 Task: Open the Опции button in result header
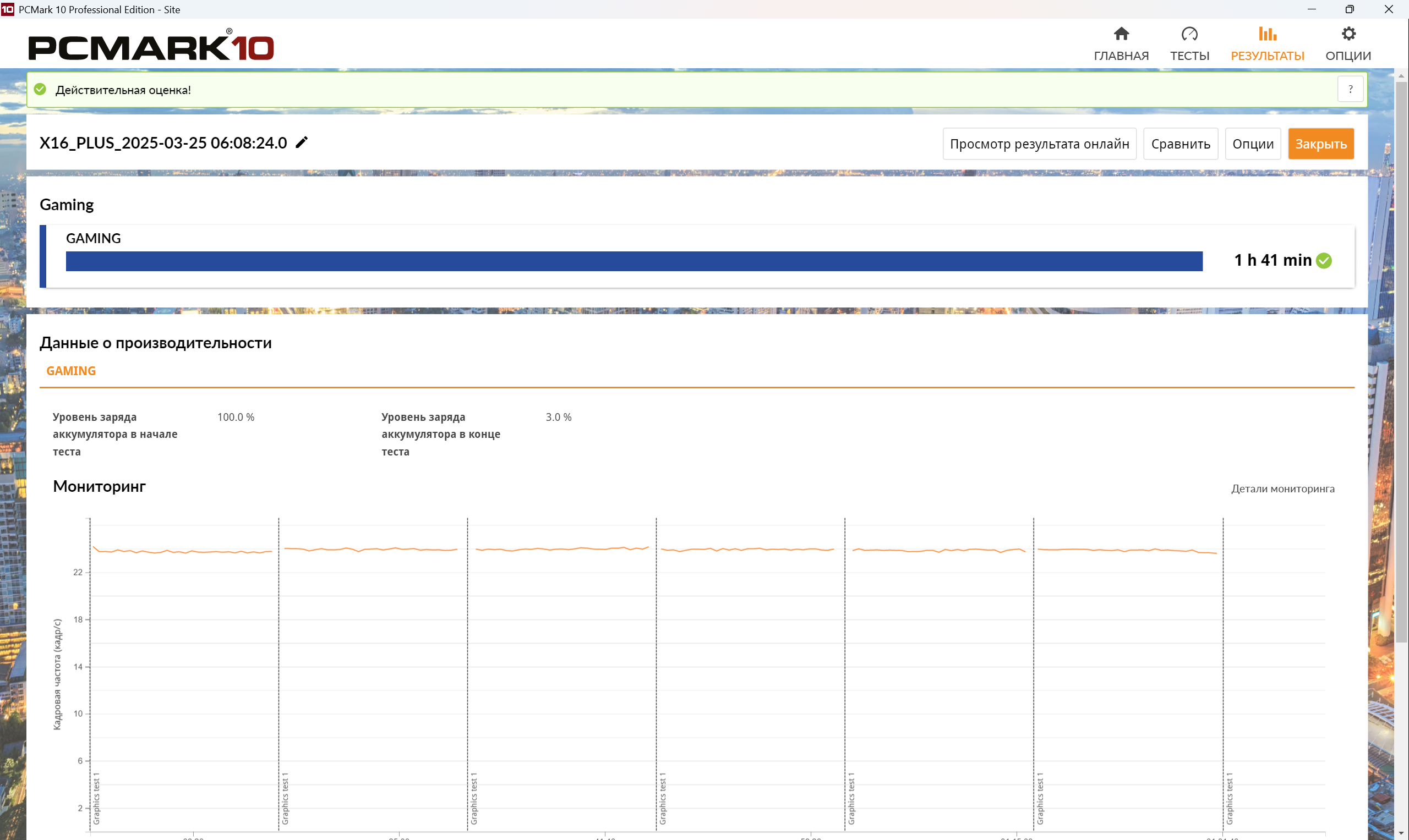pyautogui.click(x=1253, y=144)
